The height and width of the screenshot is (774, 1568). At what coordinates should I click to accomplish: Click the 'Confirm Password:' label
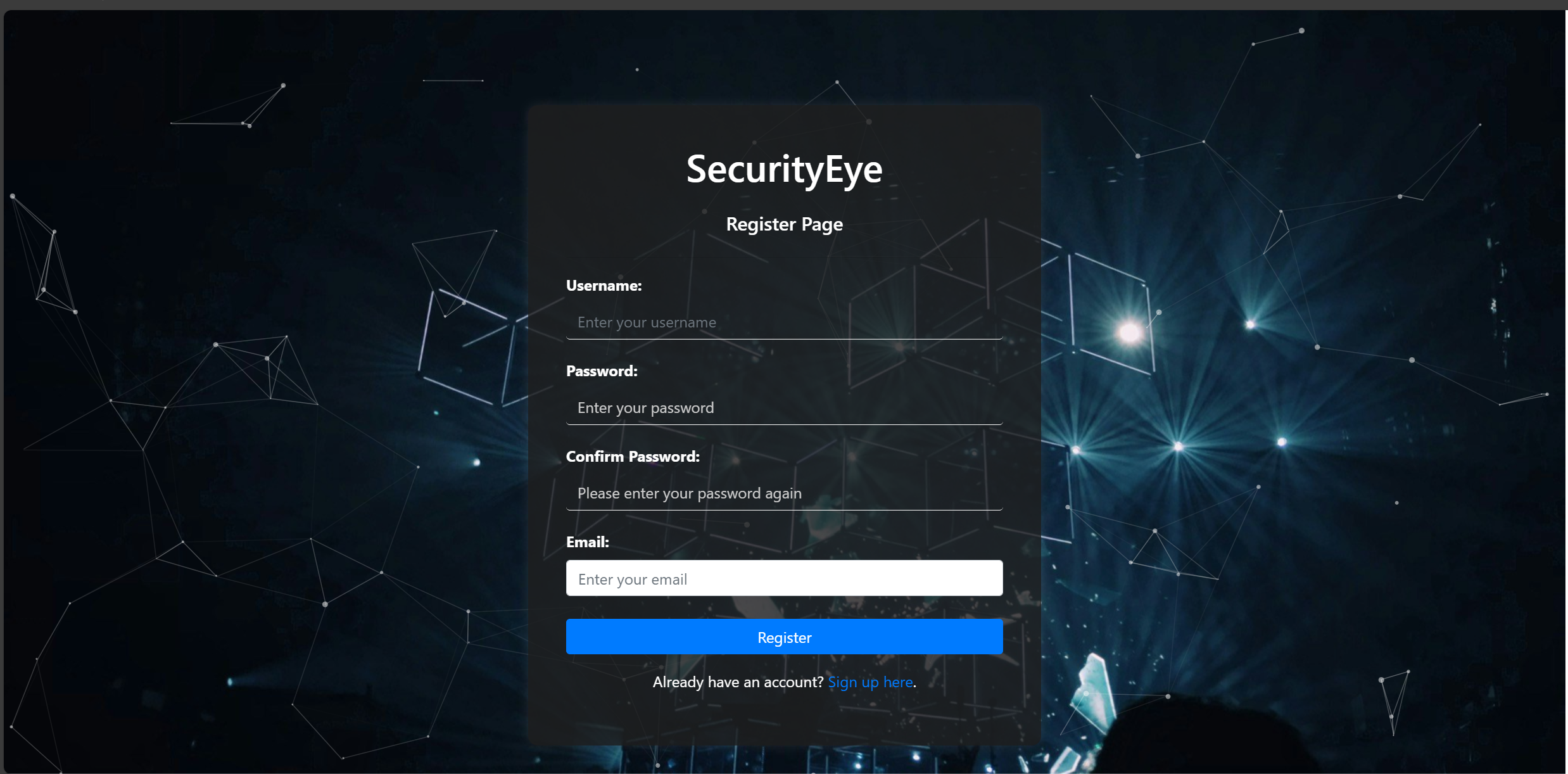coord(633,457)
